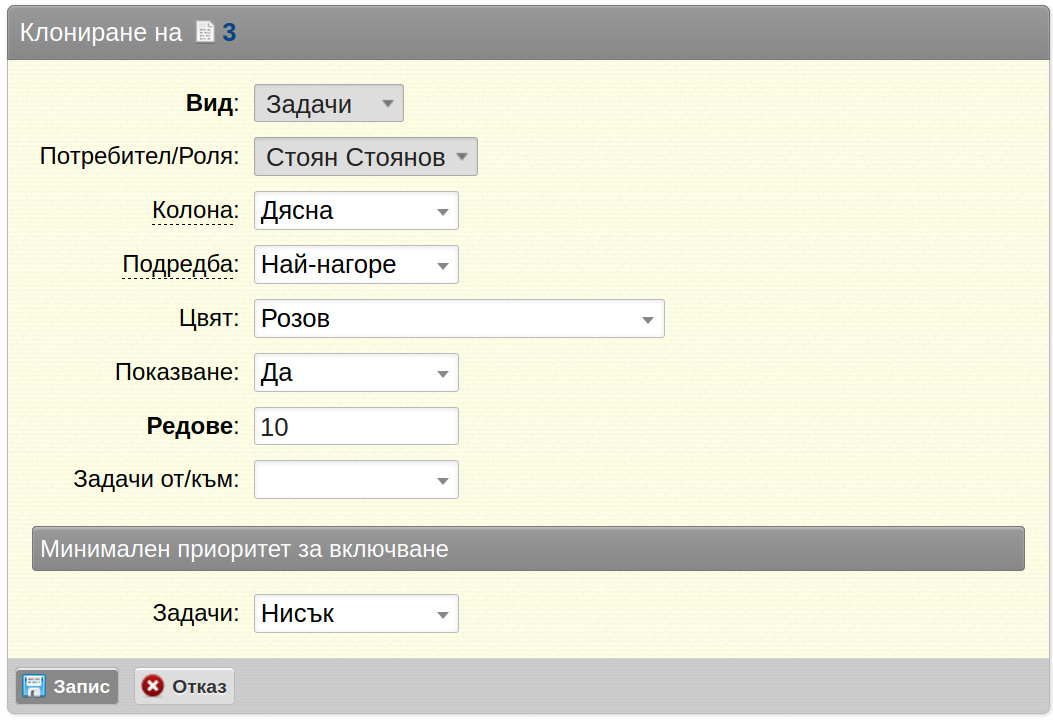Expand the Колона dropdown set to Дясна
This screenshot has height=720, width=1053.
coord(356,211)
